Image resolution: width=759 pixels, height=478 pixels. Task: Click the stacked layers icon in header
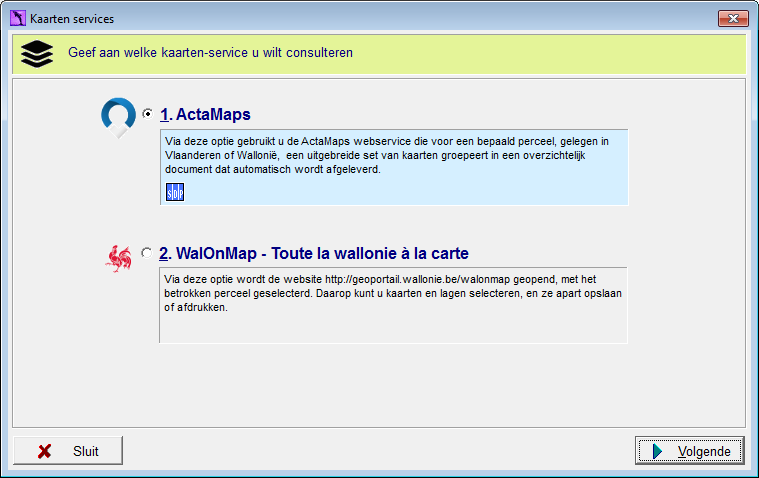pos(37,54)
